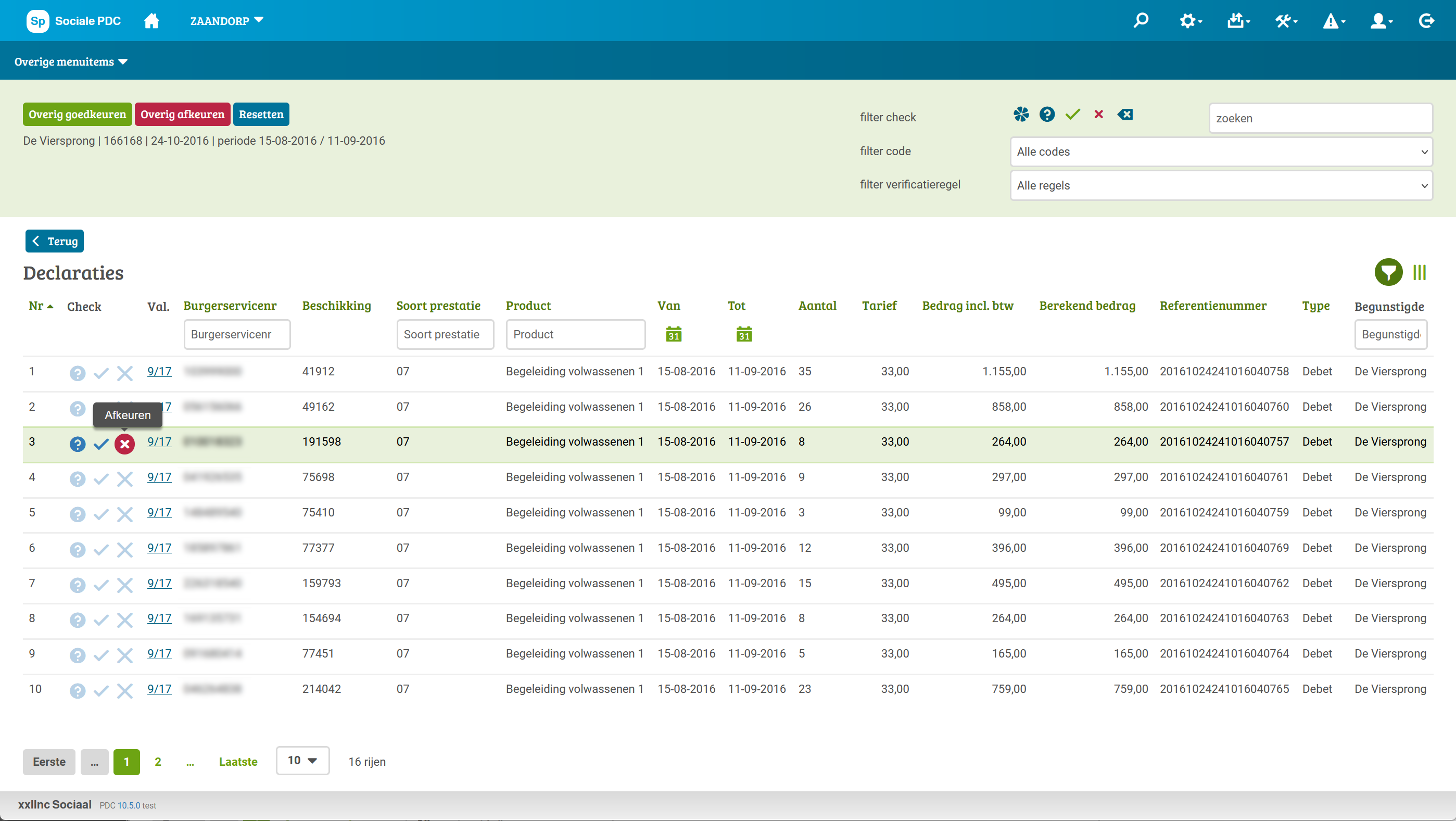Click the Resetten button

[261, 114]
